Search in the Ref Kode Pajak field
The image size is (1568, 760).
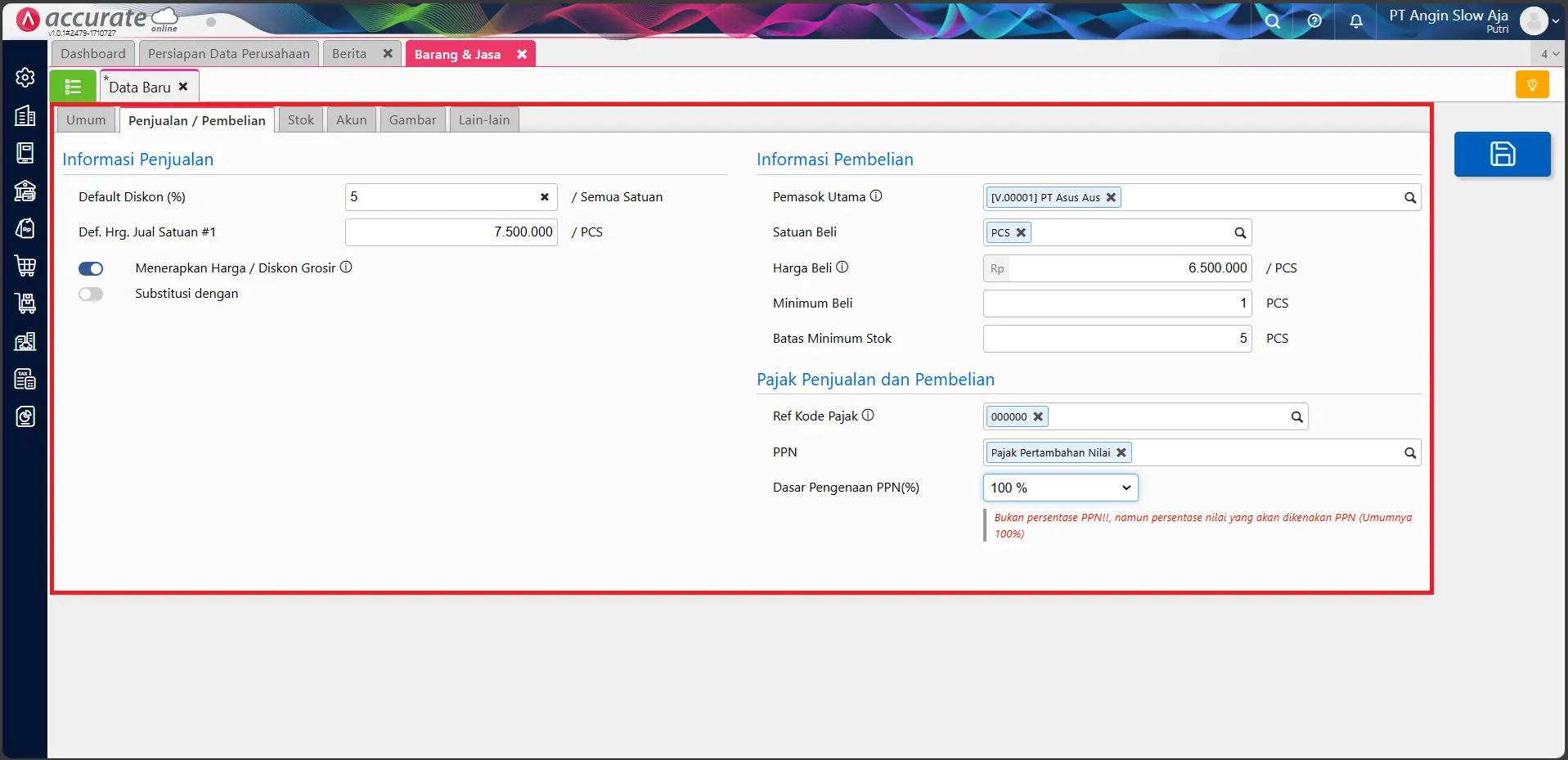click(x=1296, y=417)
